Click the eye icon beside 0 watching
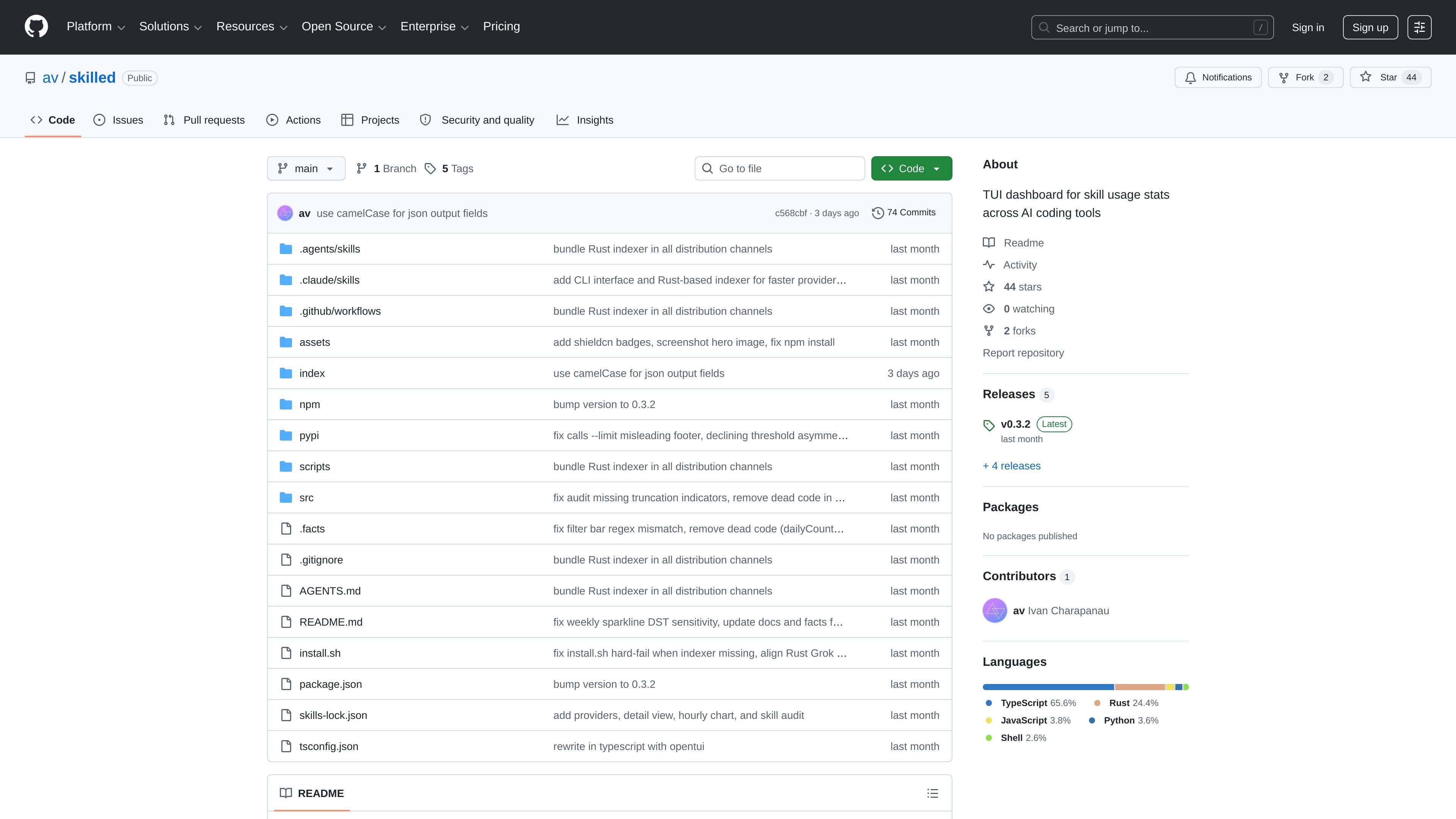The width and height of the screenshot is (1456, 819). [x=988, y=309]
